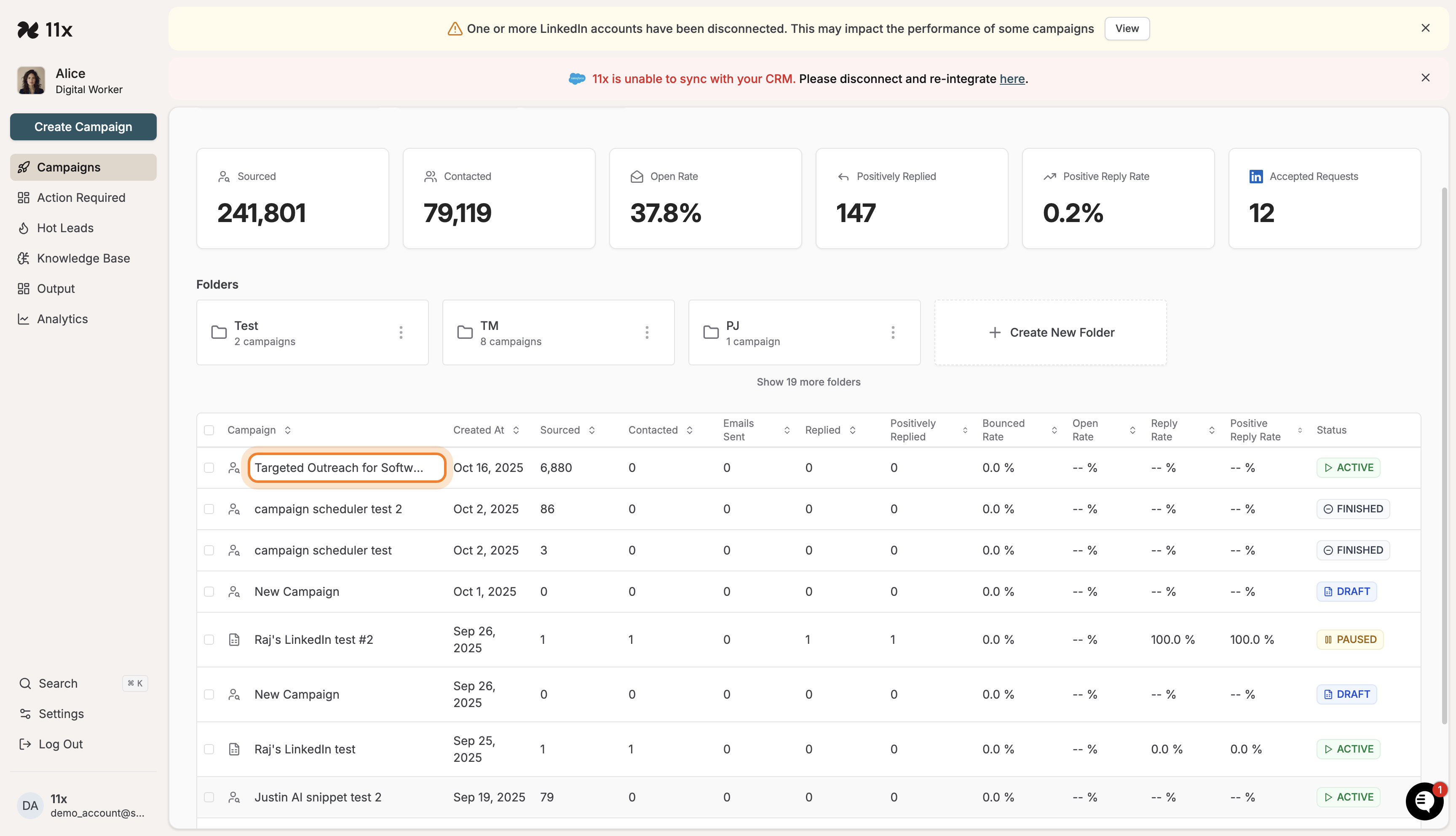Open the Analytics section
This screenshot has height=836, width=1456.
62,319
